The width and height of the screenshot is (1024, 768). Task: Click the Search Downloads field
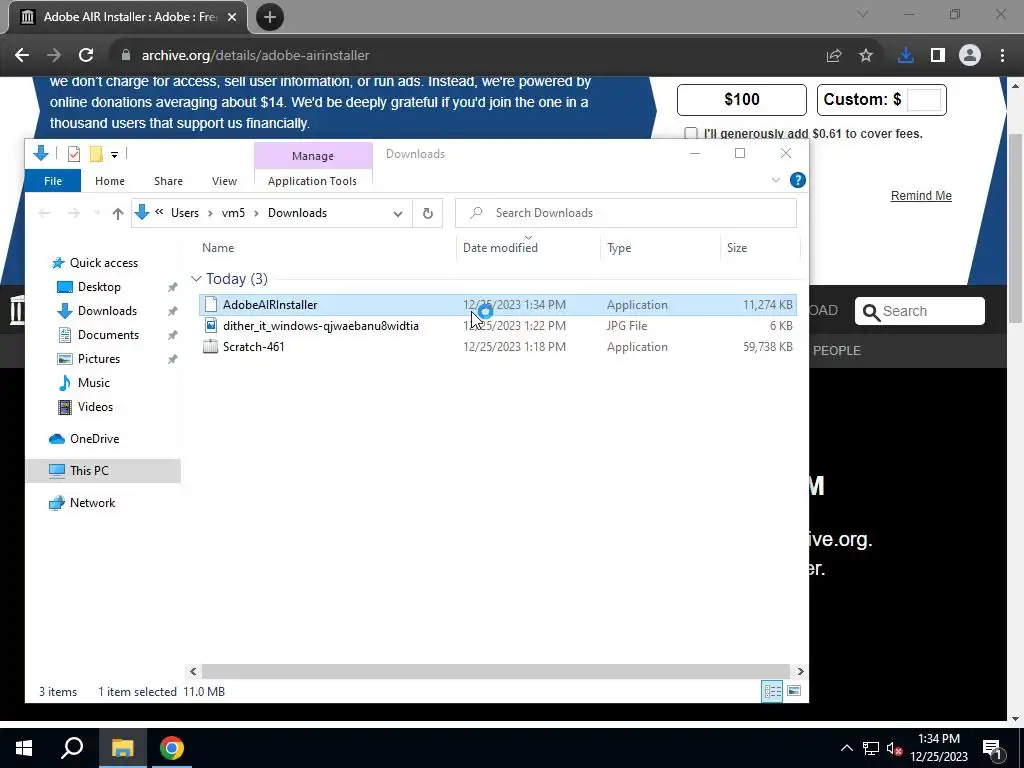626,213
